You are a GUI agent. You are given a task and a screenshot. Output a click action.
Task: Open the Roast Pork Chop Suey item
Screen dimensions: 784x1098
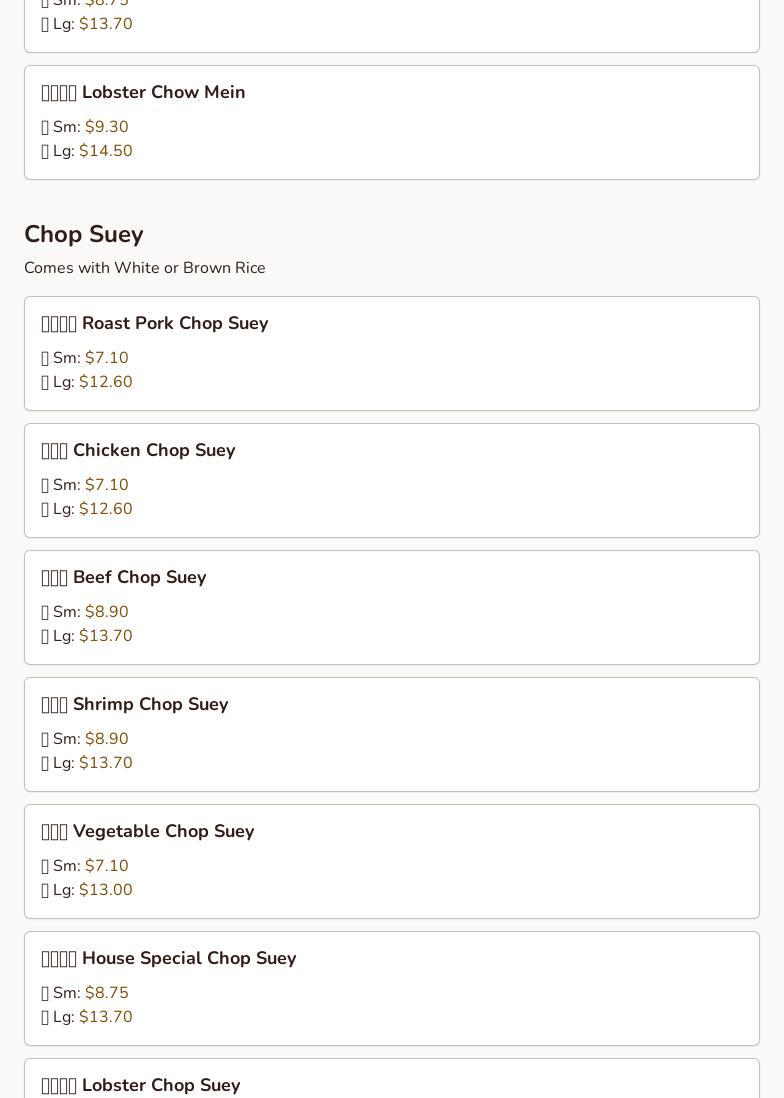tap(174, 323)
